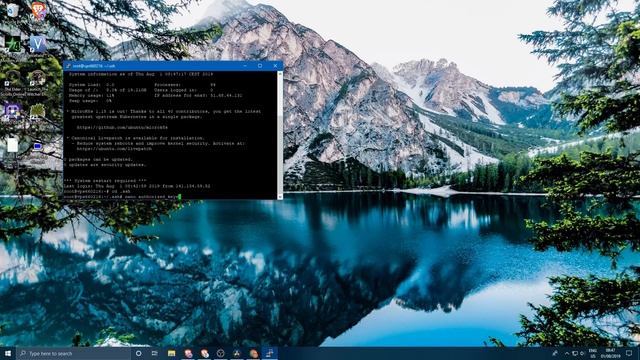Screen dimensions: 640x360
Task: Click the scroll down arrow in terminal
Action: (x=280, y=197)
